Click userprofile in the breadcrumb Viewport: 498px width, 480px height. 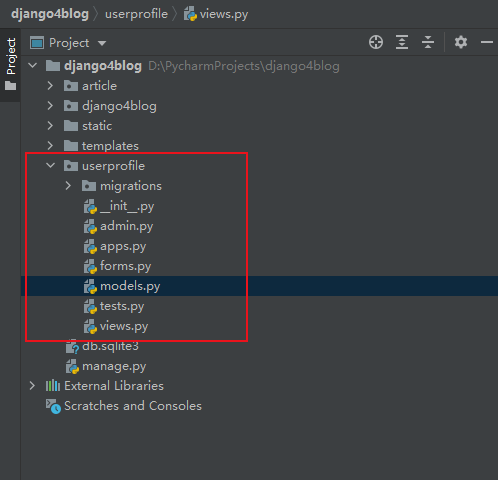[x=136, y=14]
